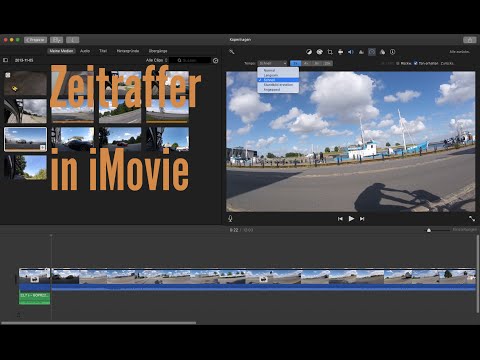Select the first media thumbnail with arrow
This screenshot has width=480, height=360.
click(x=25, y=83)
